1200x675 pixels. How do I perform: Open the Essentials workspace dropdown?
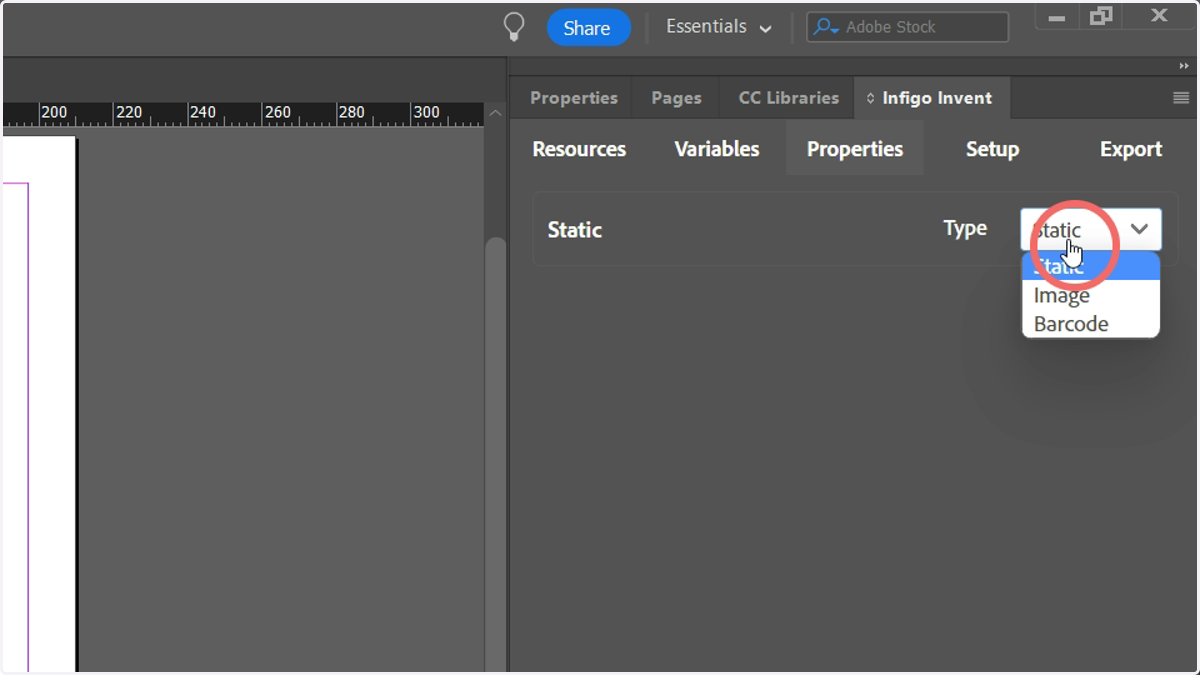pyautogui.click(x=719, y=27)
